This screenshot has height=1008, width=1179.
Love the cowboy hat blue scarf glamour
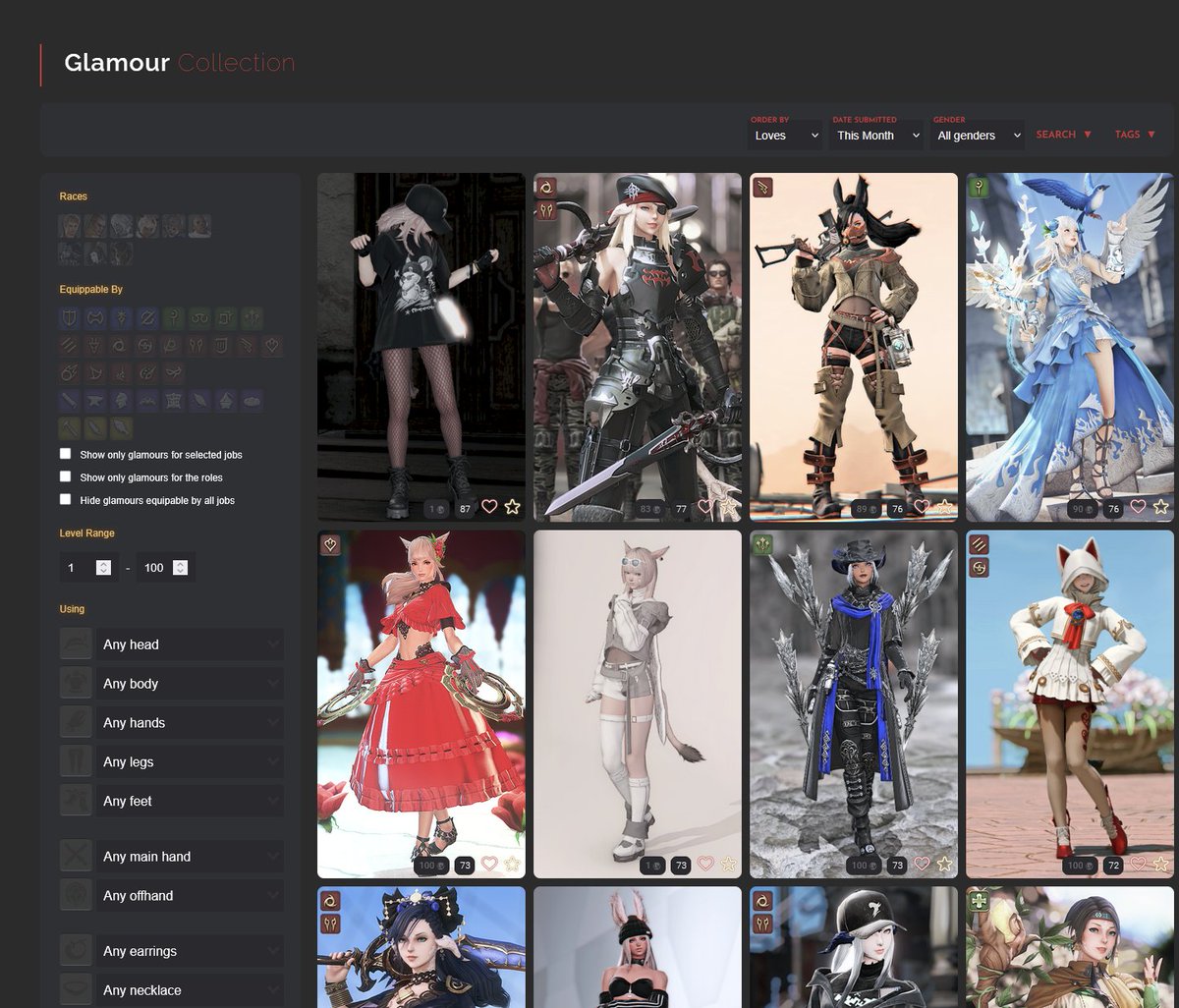point(922,865)
